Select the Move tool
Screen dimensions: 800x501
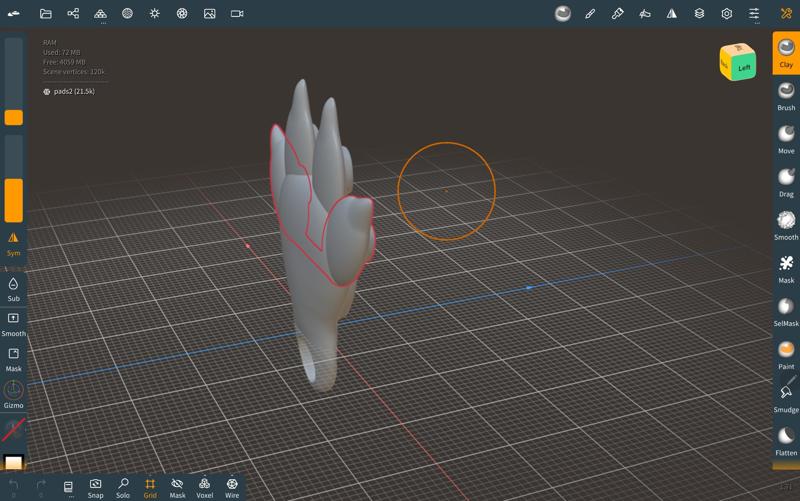(x=786, y=139)
